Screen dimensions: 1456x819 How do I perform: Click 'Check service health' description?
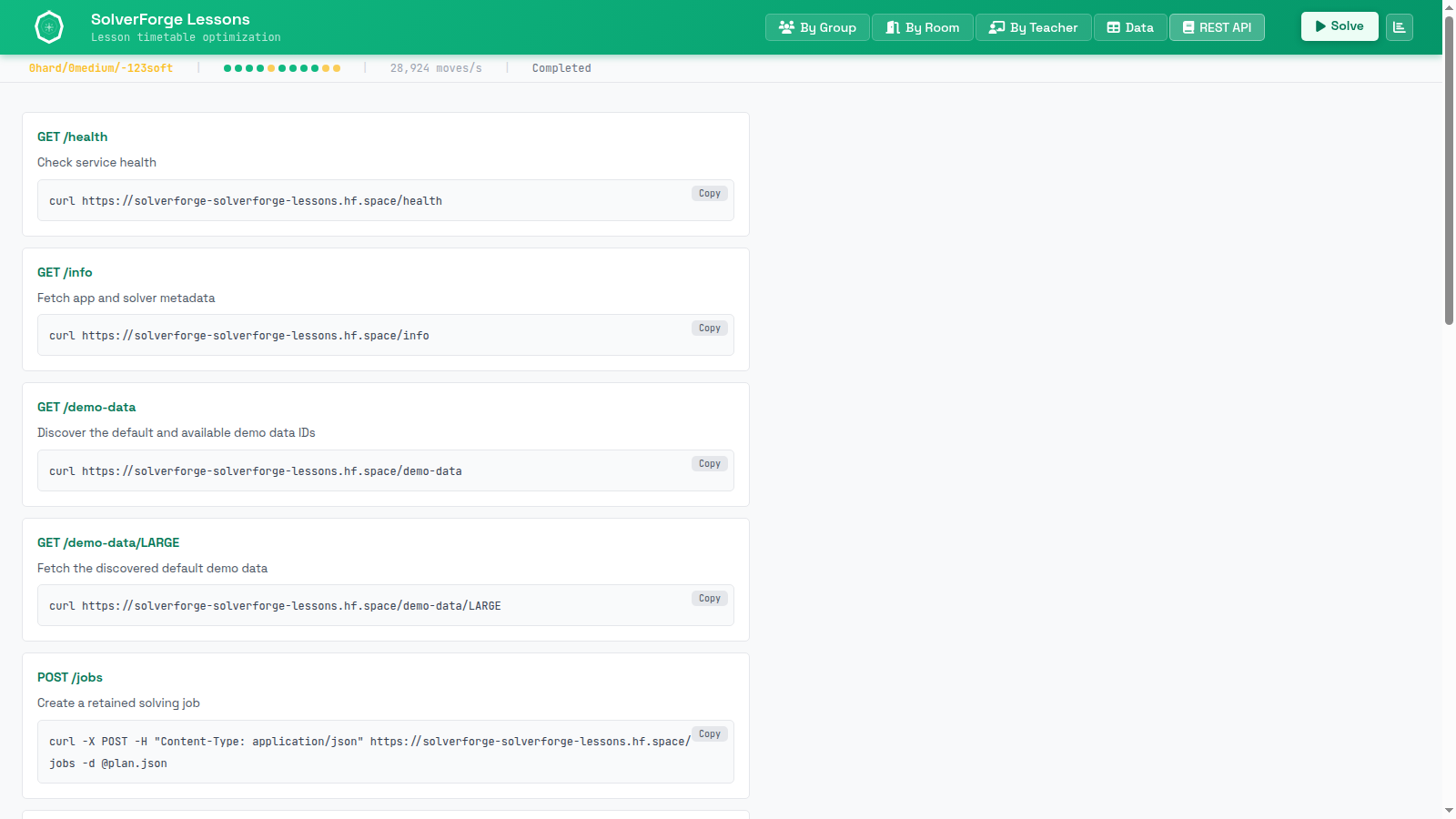(x=96, y=162)
